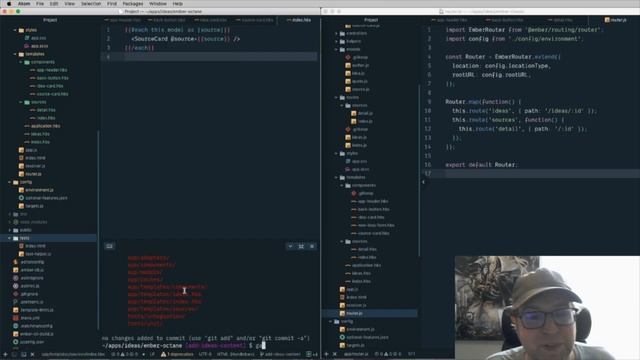Select the idea-card.hbs tab in left window
This screenshot has width=640, height=360.
click(x=212, y=20)
